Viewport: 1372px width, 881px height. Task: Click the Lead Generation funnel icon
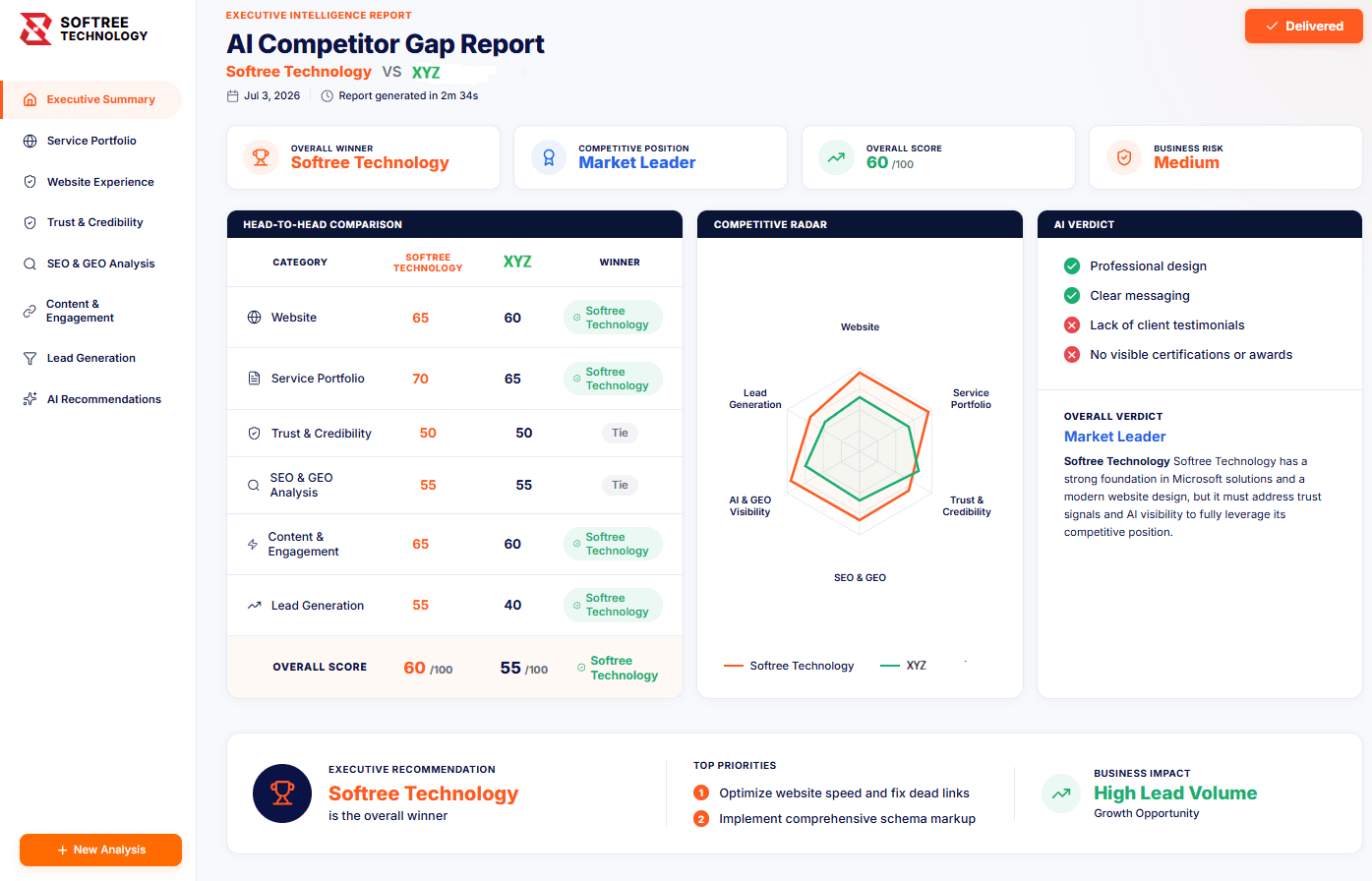click(x=30, y=358)
